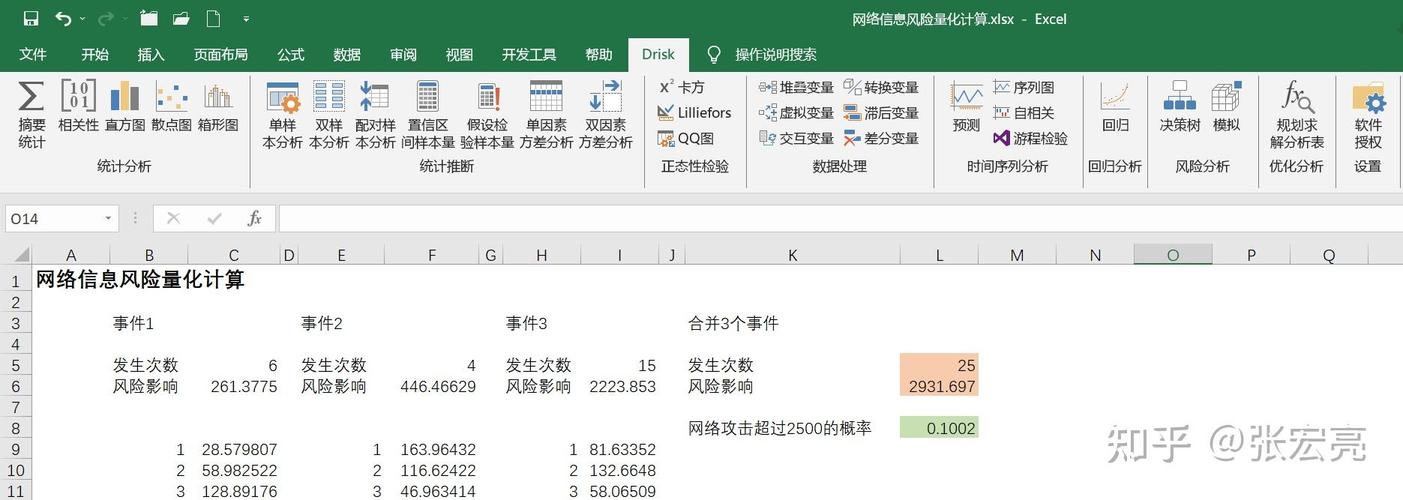Select row 5 header

15,365
